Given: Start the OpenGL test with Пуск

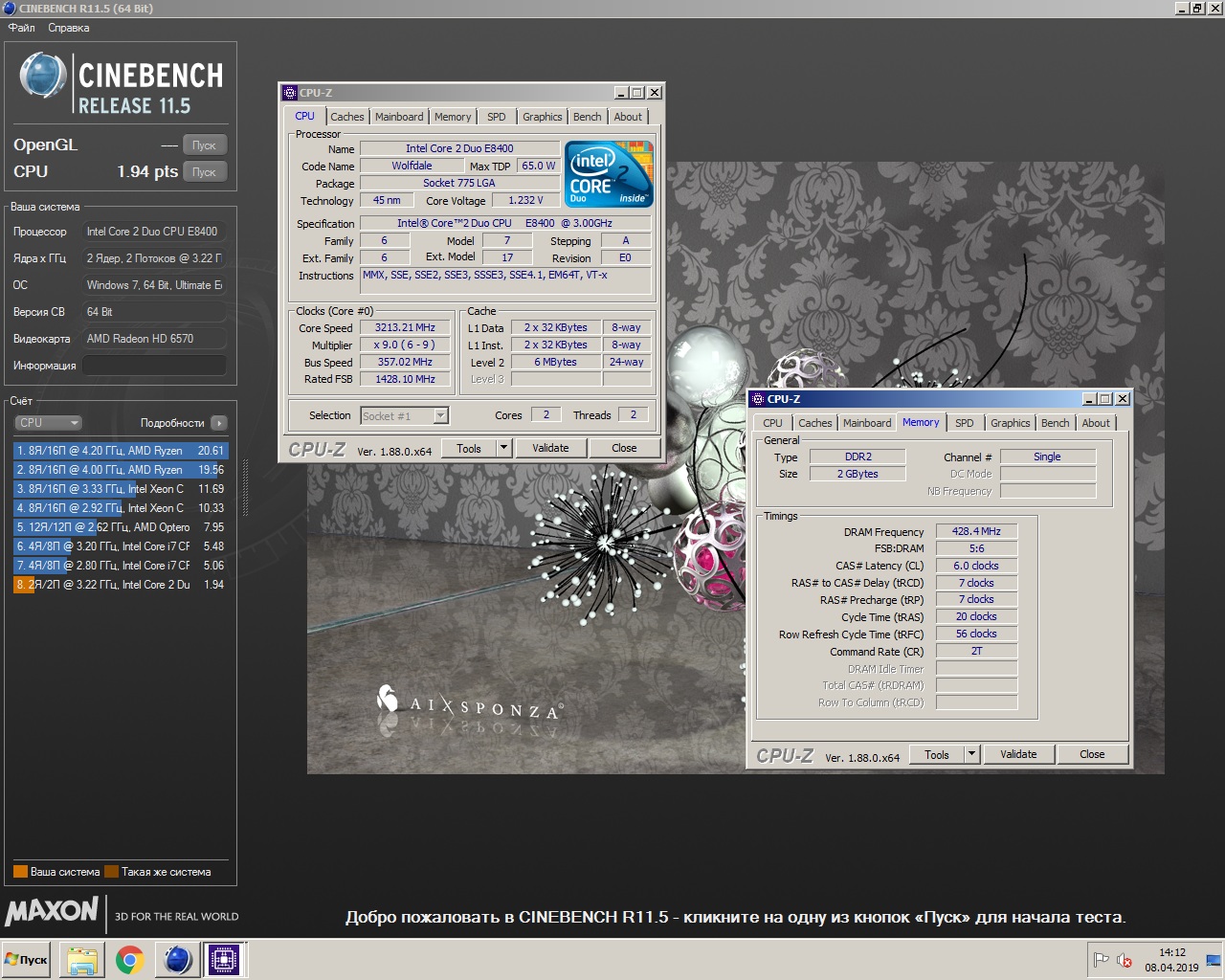Looking at the screenshot, I should coord(204,145).
